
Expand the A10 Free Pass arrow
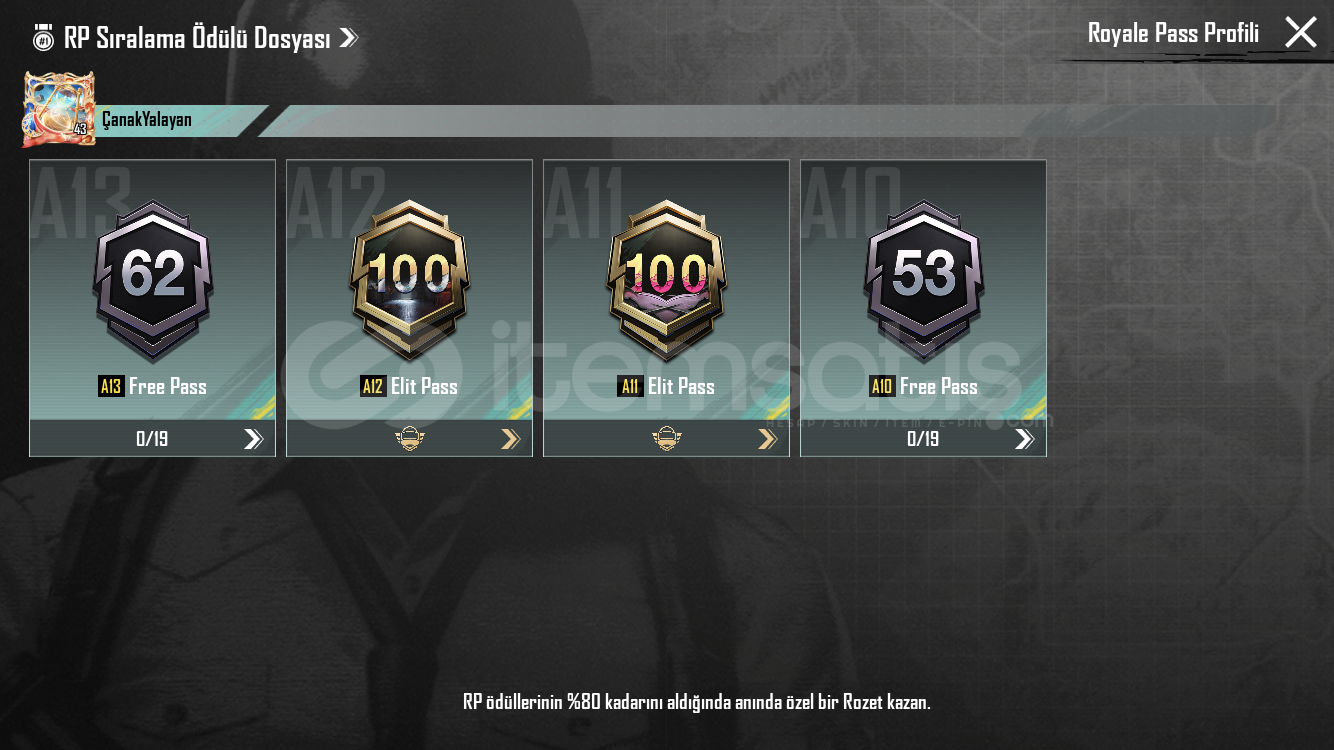(1024, 438)
